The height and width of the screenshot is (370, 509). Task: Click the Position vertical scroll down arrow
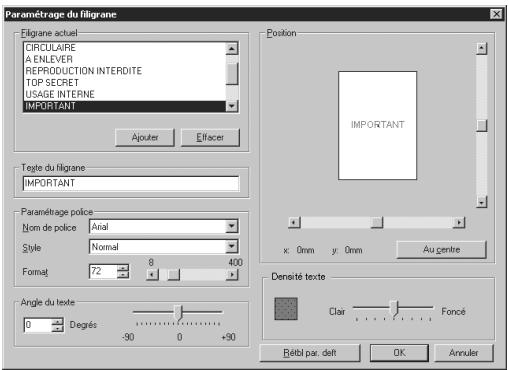pos(482,202)
